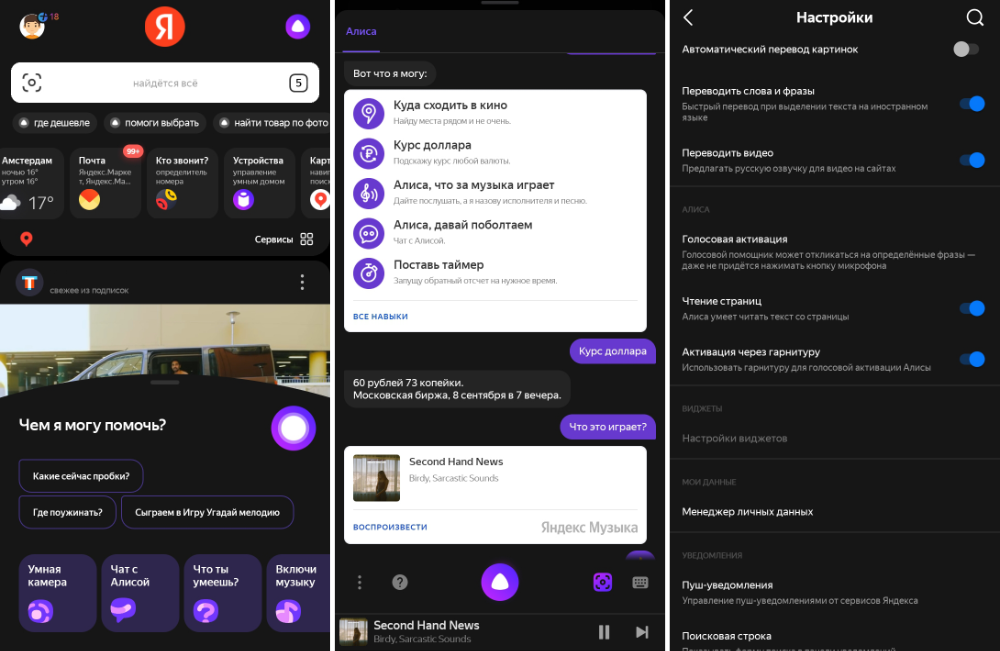
Task: Pause Second Hand News in mini player
Action: (604, 632)
